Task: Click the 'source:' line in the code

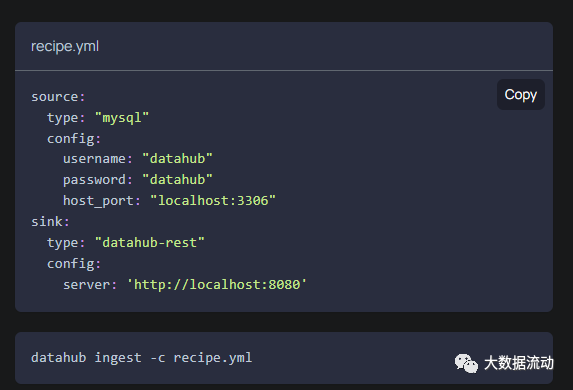Action: 58,97
